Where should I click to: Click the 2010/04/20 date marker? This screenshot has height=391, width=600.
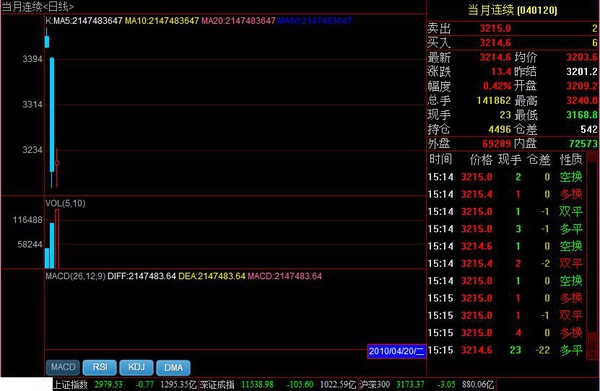click(x=396, y=351)
